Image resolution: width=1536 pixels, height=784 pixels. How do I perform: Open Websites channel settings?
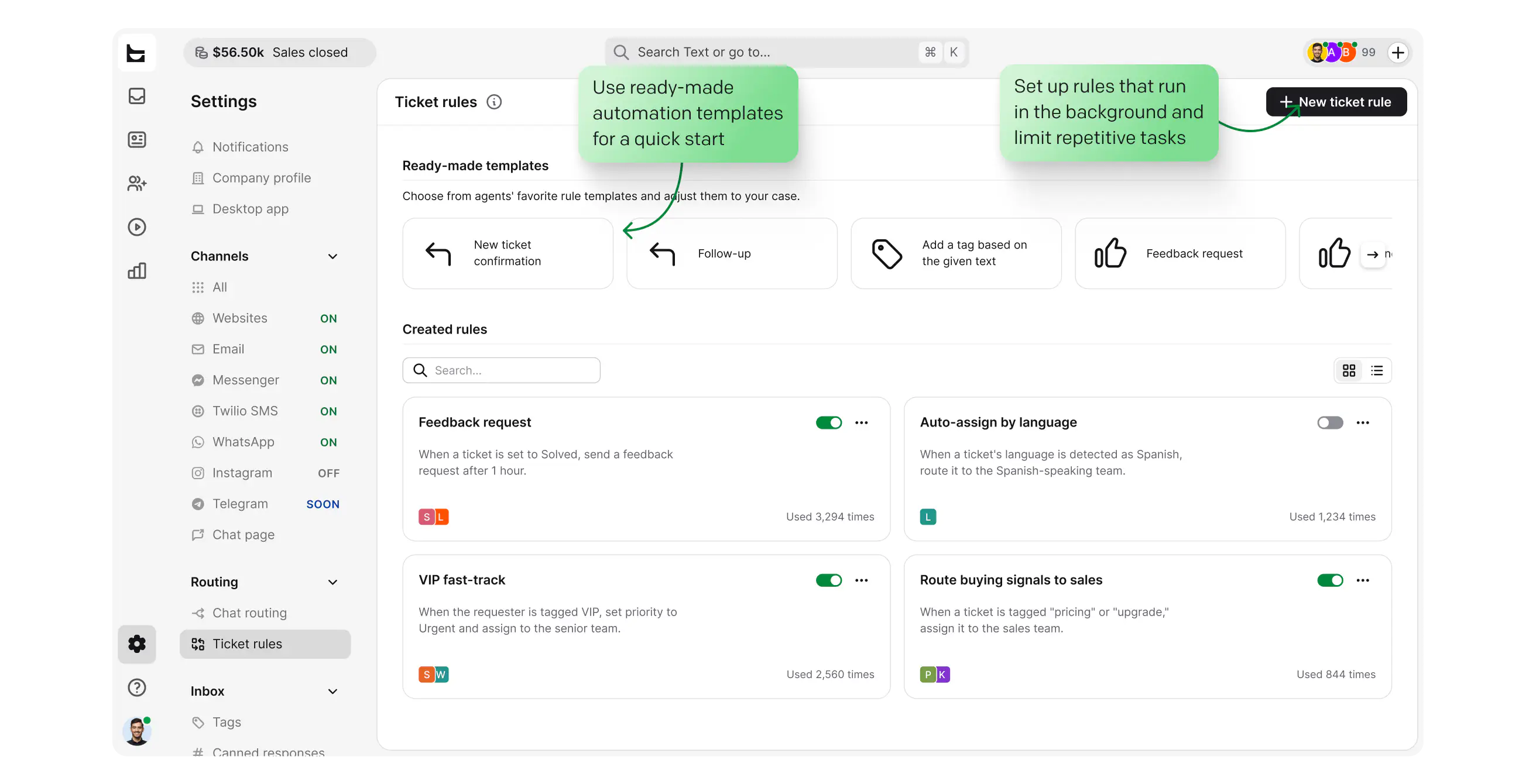point(265,318)
